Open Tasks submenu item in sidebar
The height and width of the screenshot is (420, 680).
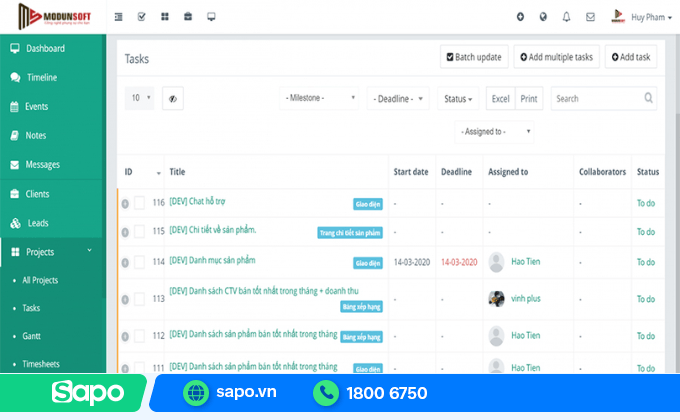click(31, 308)
